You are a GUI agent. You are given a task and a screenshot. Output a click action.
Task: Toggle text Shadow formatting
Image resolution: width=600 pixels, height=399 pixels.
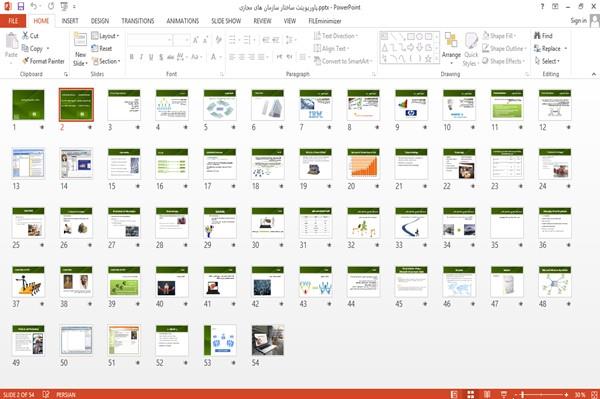pos(161,57)
